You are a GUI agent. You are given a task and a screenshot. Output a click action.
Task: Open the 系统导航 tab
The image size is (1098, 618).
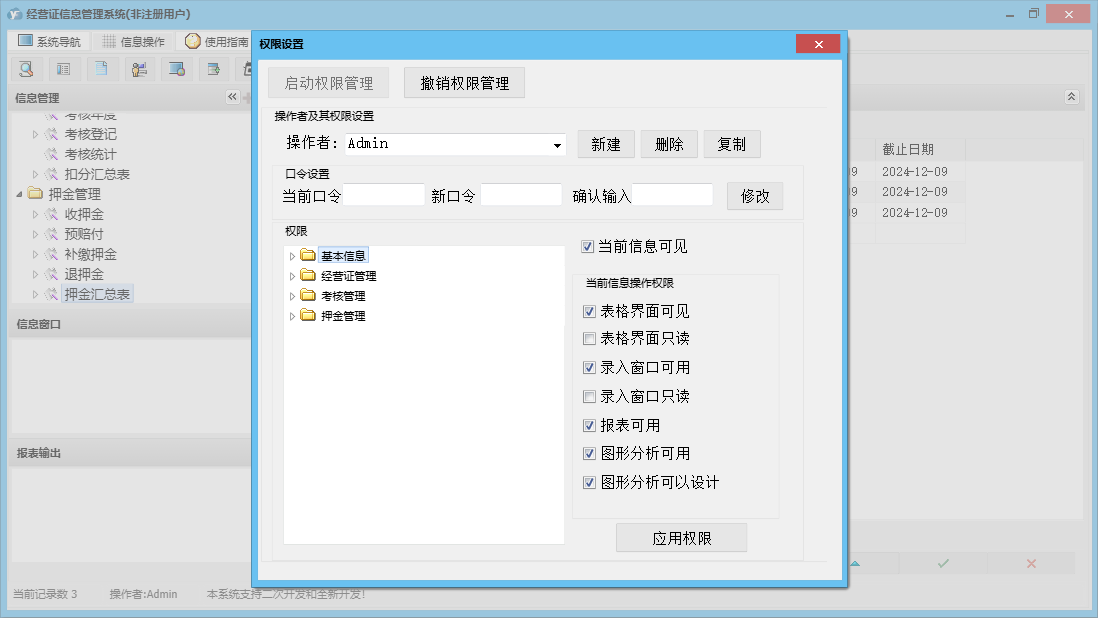point(50,41)
